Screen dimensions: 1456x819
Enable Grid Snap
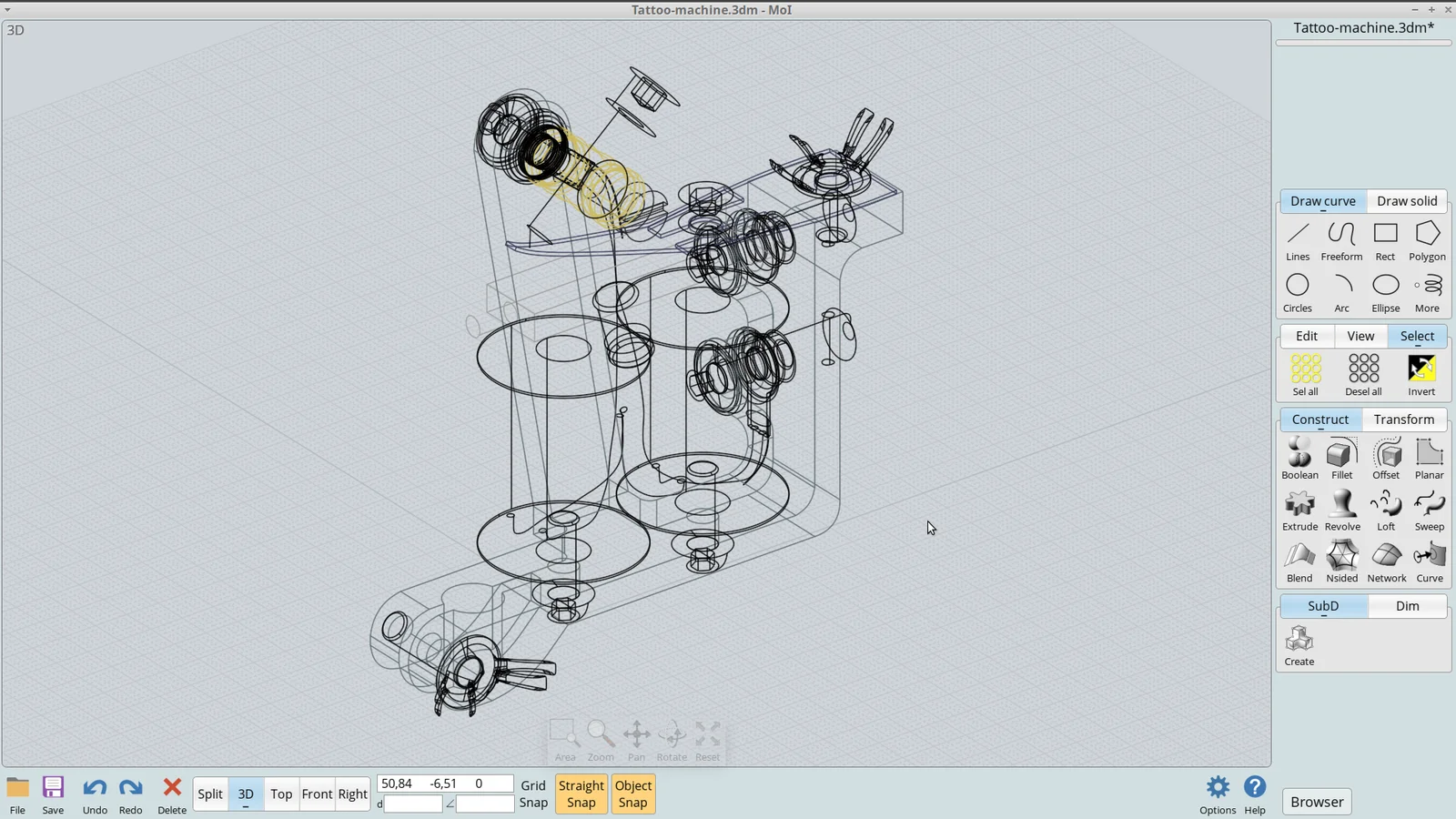(x=533, y=793)
